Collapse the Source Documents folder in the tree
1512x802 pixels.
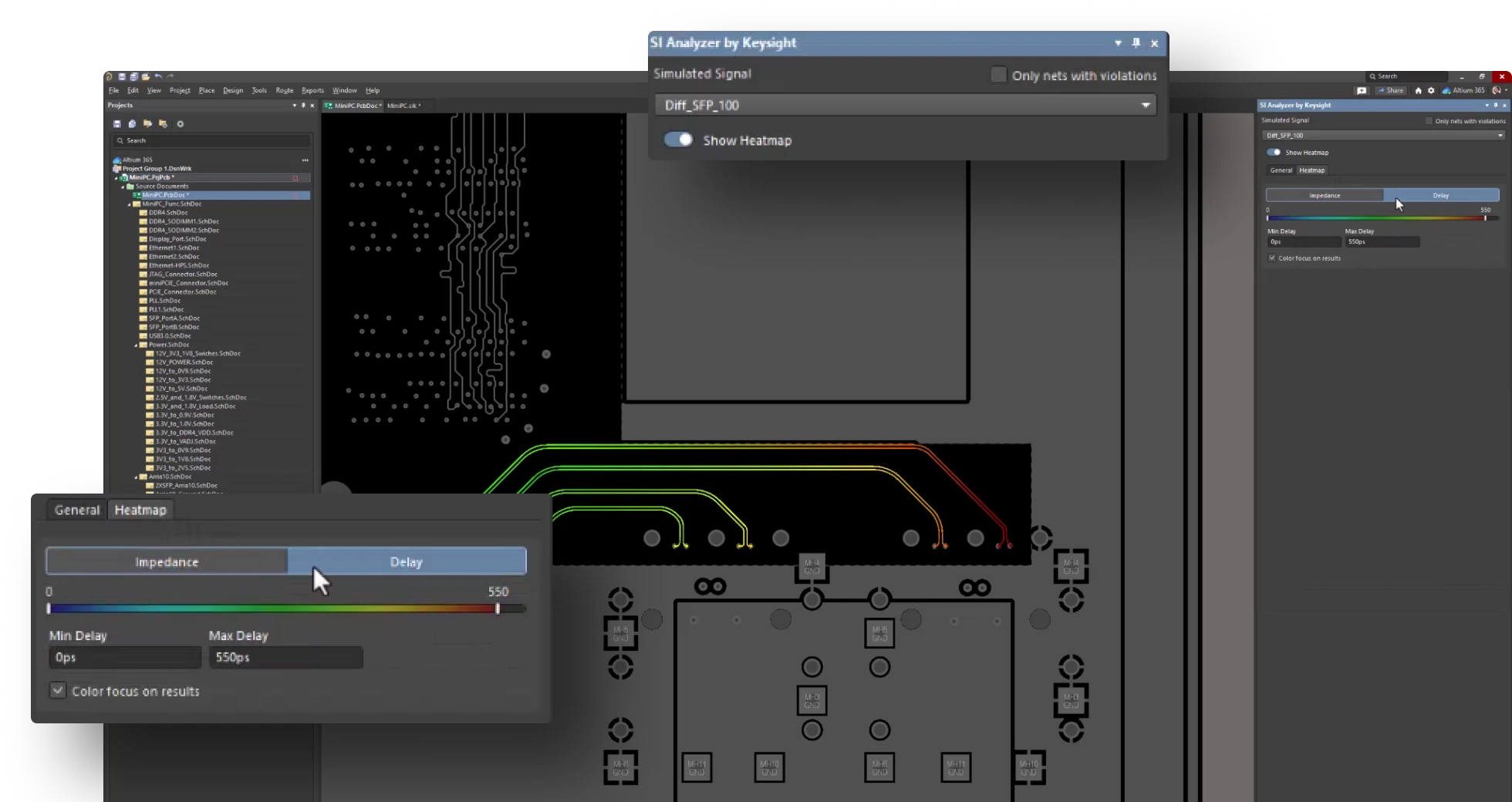pos(122,187)
